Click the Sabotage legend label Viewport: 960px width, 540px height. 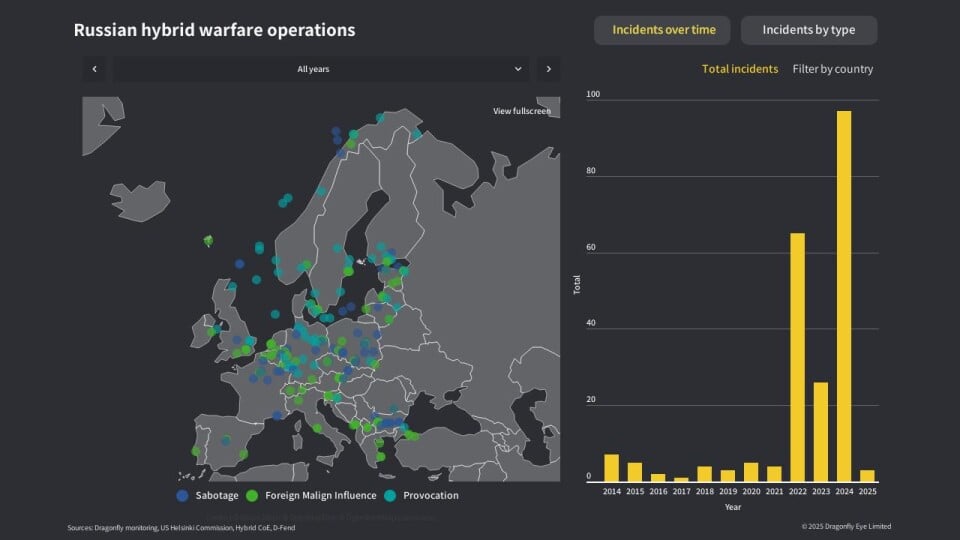(x=217, y=495)
